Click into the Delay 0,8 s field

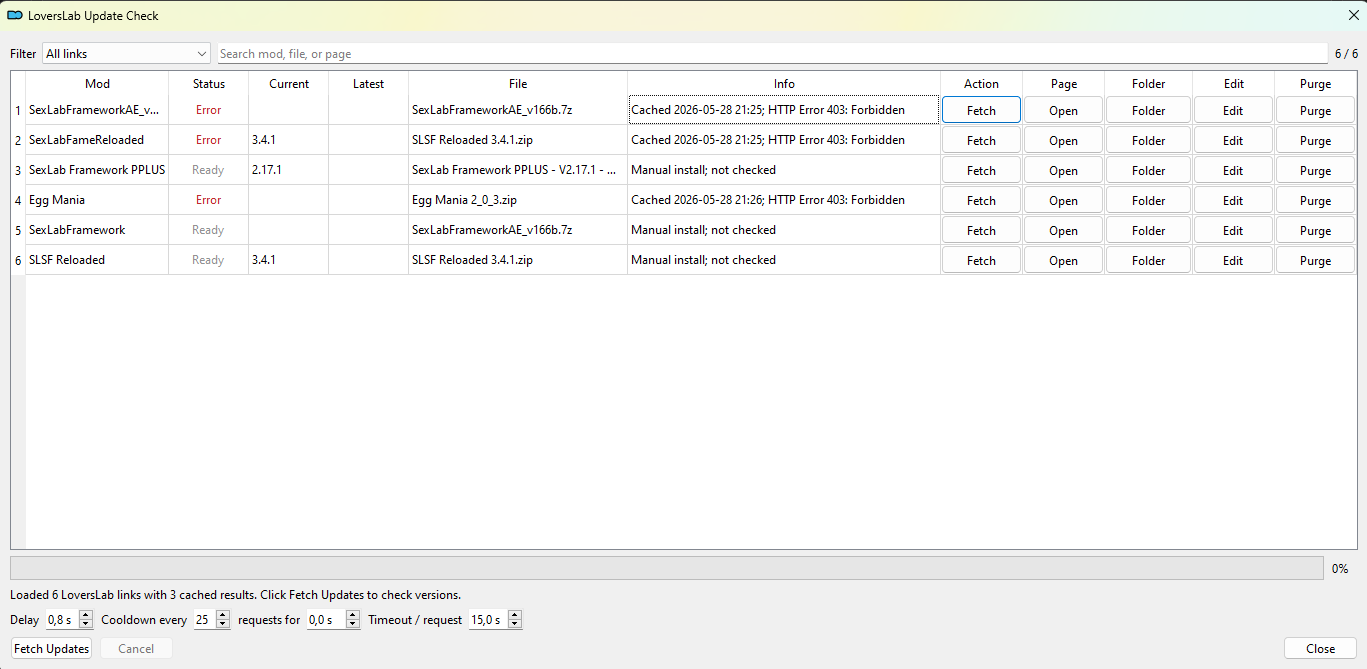(61, 620)
